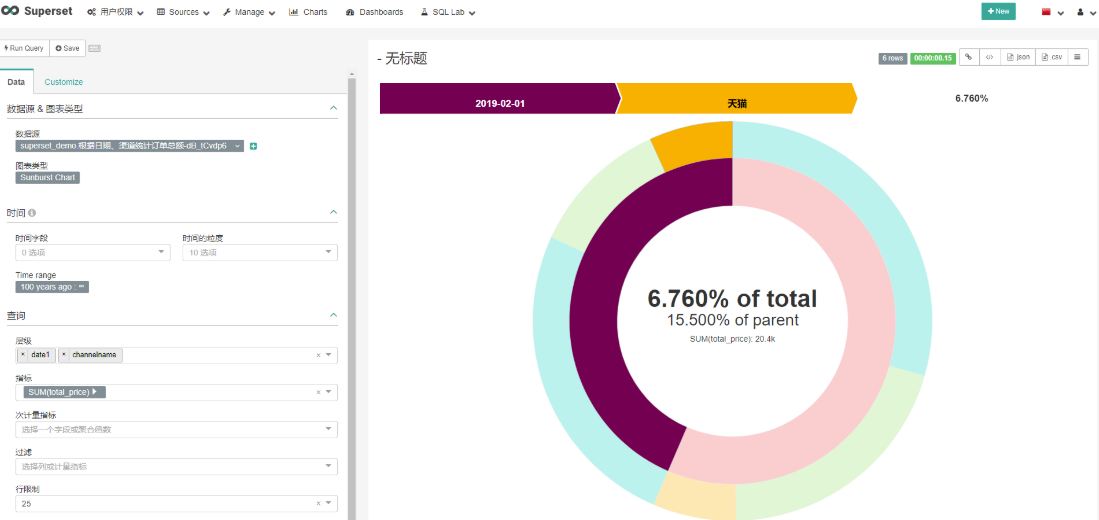Open the 时间的粒度 dropdown
This screenshot has height=520, width=1099.
tap(260, 252)
